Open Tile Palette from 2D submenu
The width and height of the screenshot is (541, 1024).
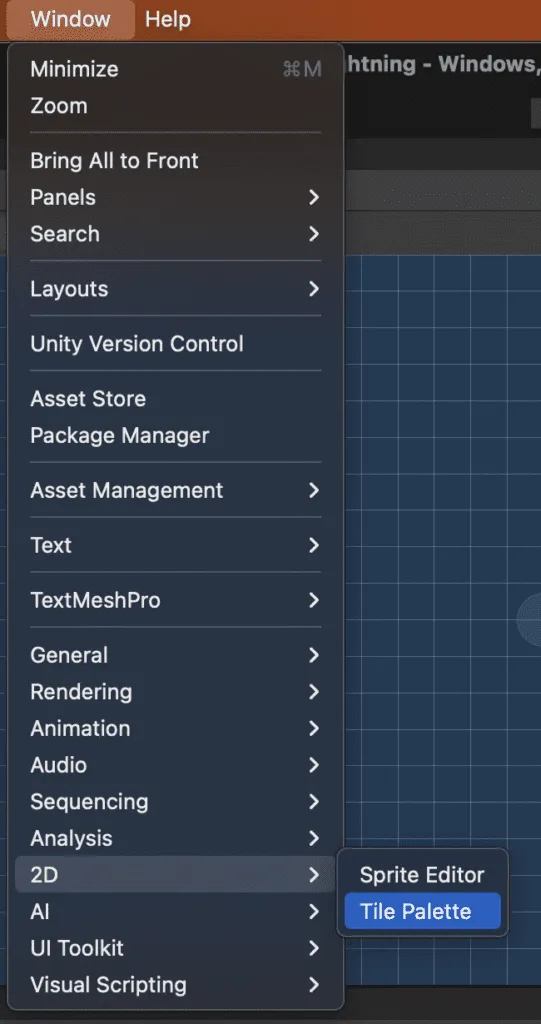(x=423, y=911)
